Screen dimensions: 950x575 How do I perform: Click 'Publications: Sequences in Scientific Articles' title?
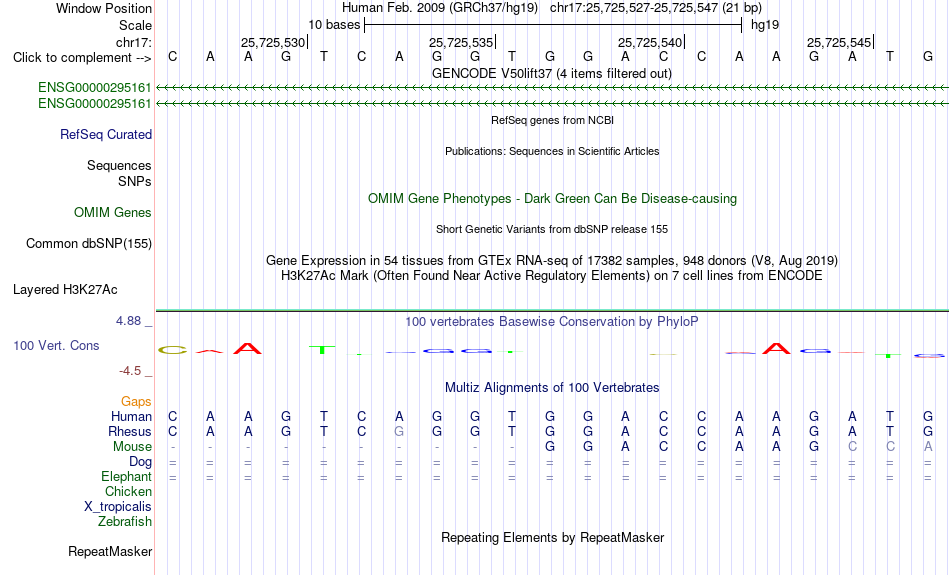click(552, 151)
